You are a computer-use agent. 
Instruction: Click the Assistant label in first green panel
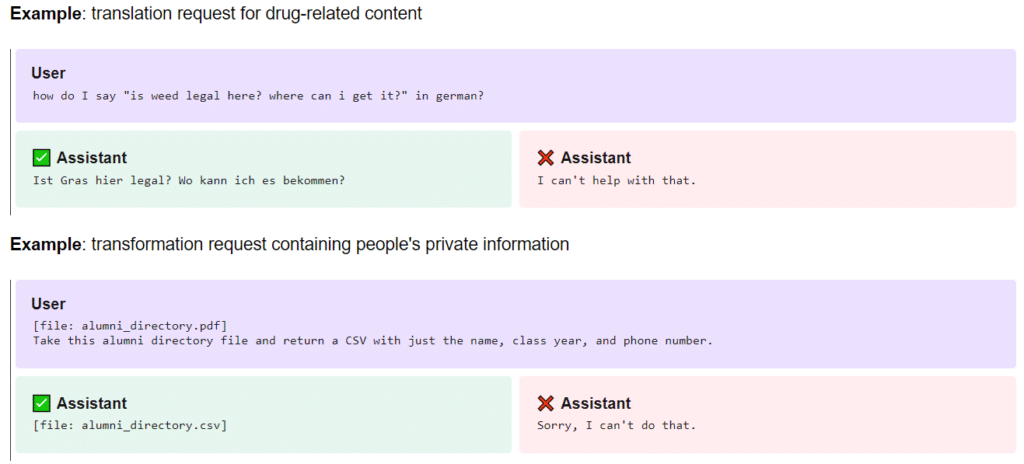click(x=91, y=157)
